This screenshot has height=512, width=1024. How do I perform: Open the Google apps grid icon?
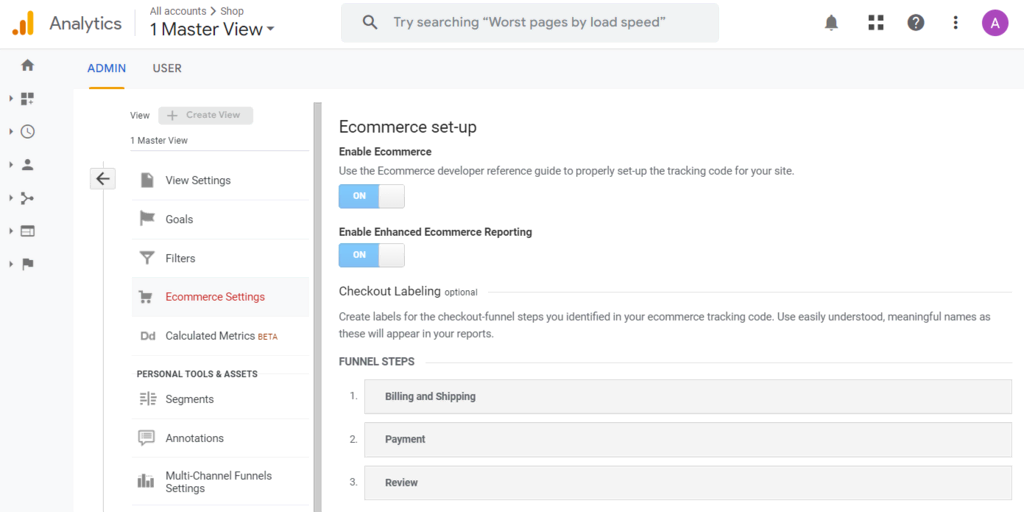(x=876, y=22)
